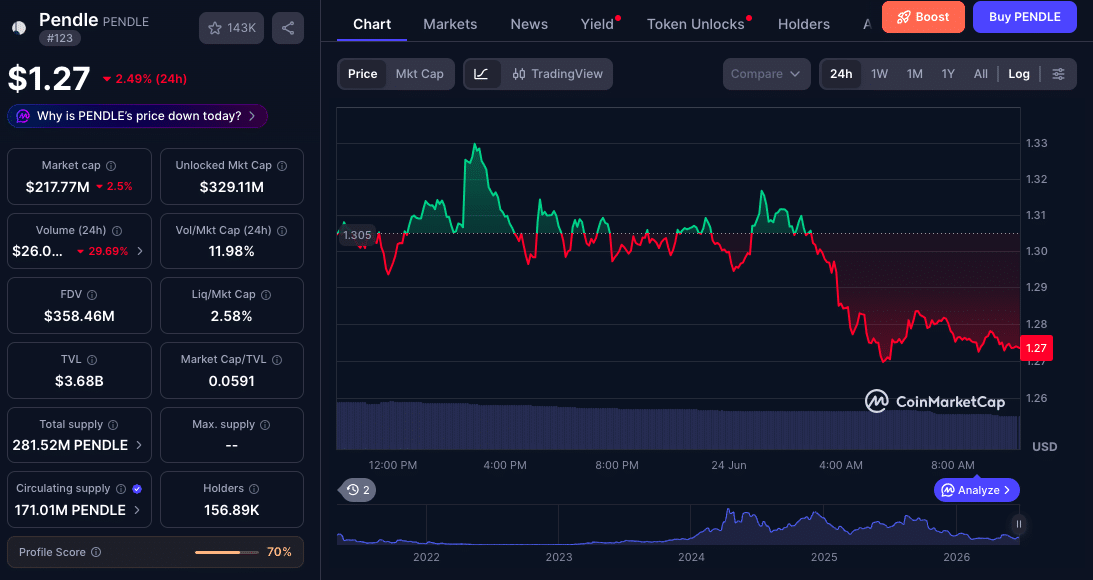Click Volume (24h) info icon
Screen dimensions: 1093x580
pos(117,231)
